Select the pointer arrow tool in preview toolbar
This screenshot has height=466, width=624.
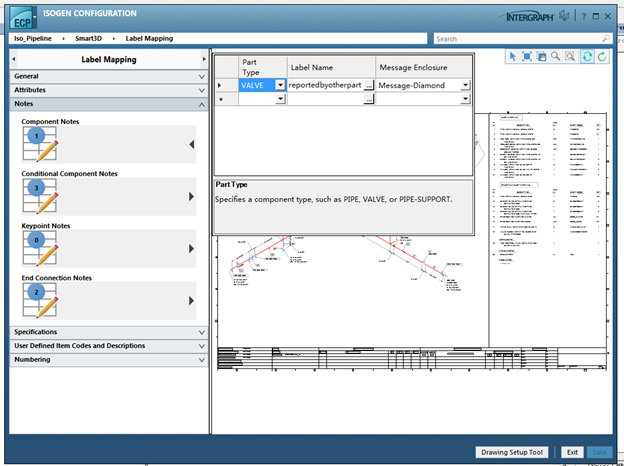pos(513,57)
